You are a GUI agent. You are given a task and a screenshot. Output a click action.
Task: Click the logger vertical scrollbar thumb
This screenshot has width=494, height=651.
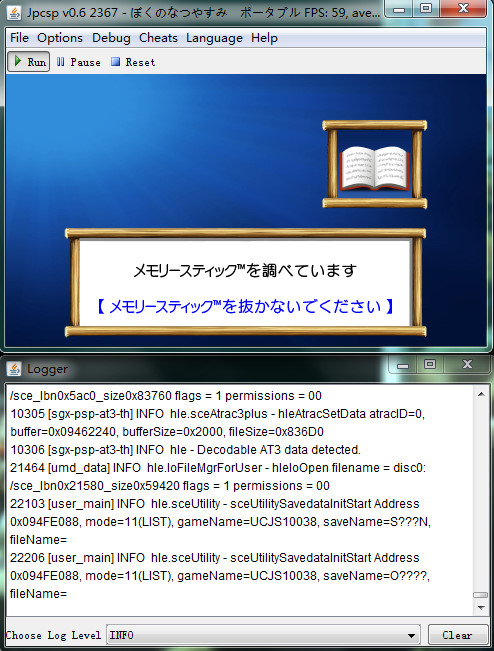tap(481, 595)
